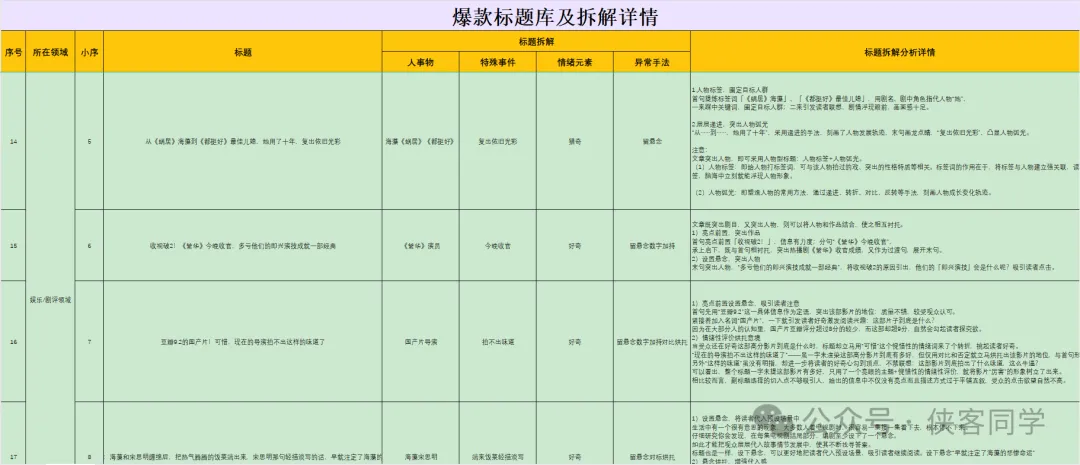
Task: Select the 复出依旧光彩 cell
Action: 497,141
